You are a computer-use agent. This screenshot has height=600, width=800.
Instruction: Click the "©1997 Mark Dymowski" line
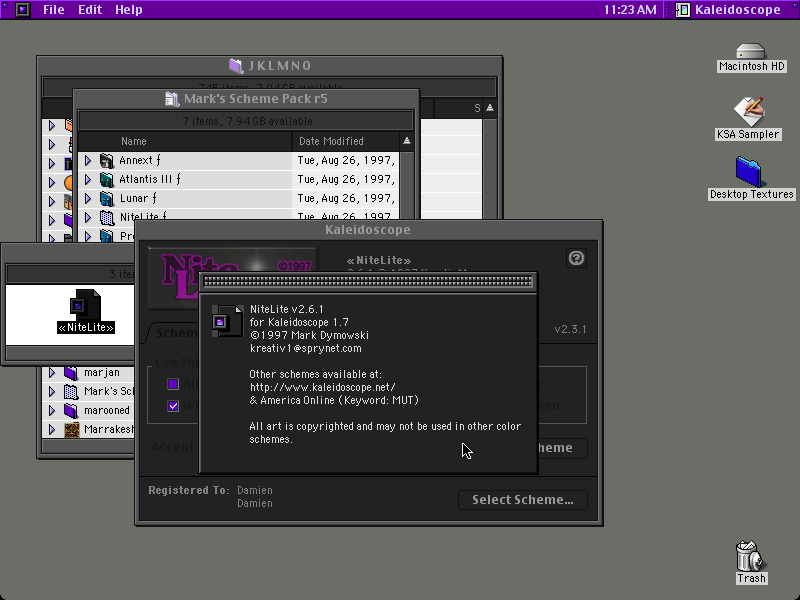(x=309, y=335)
